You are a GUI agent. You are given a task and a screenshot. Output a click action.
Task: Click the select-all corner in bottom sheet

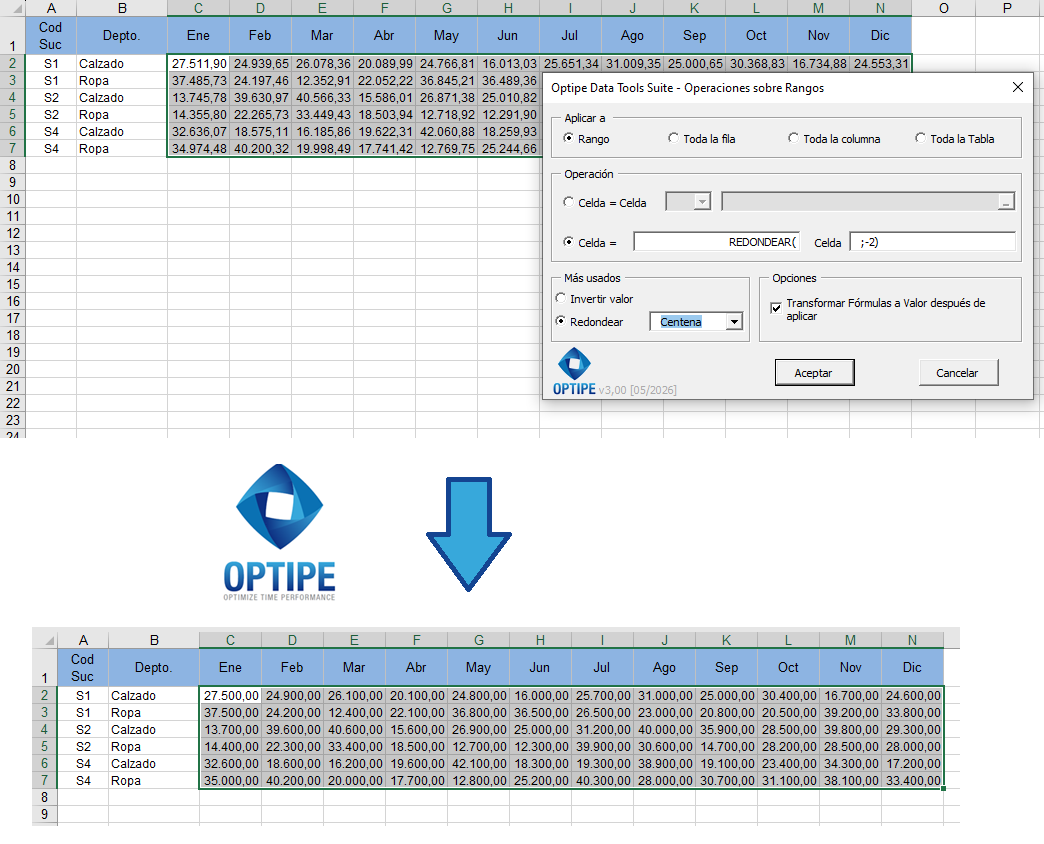(45, 640)
